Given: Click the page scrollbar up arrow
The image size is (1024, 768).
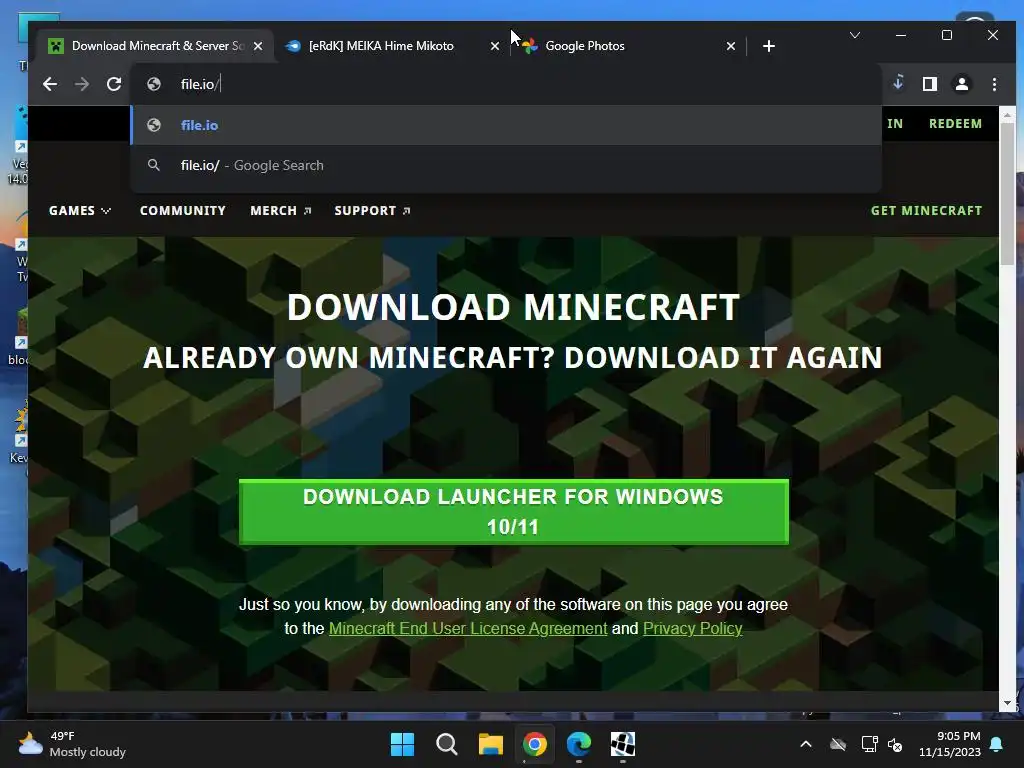Looking at the screenshot, I should 1007,115.
